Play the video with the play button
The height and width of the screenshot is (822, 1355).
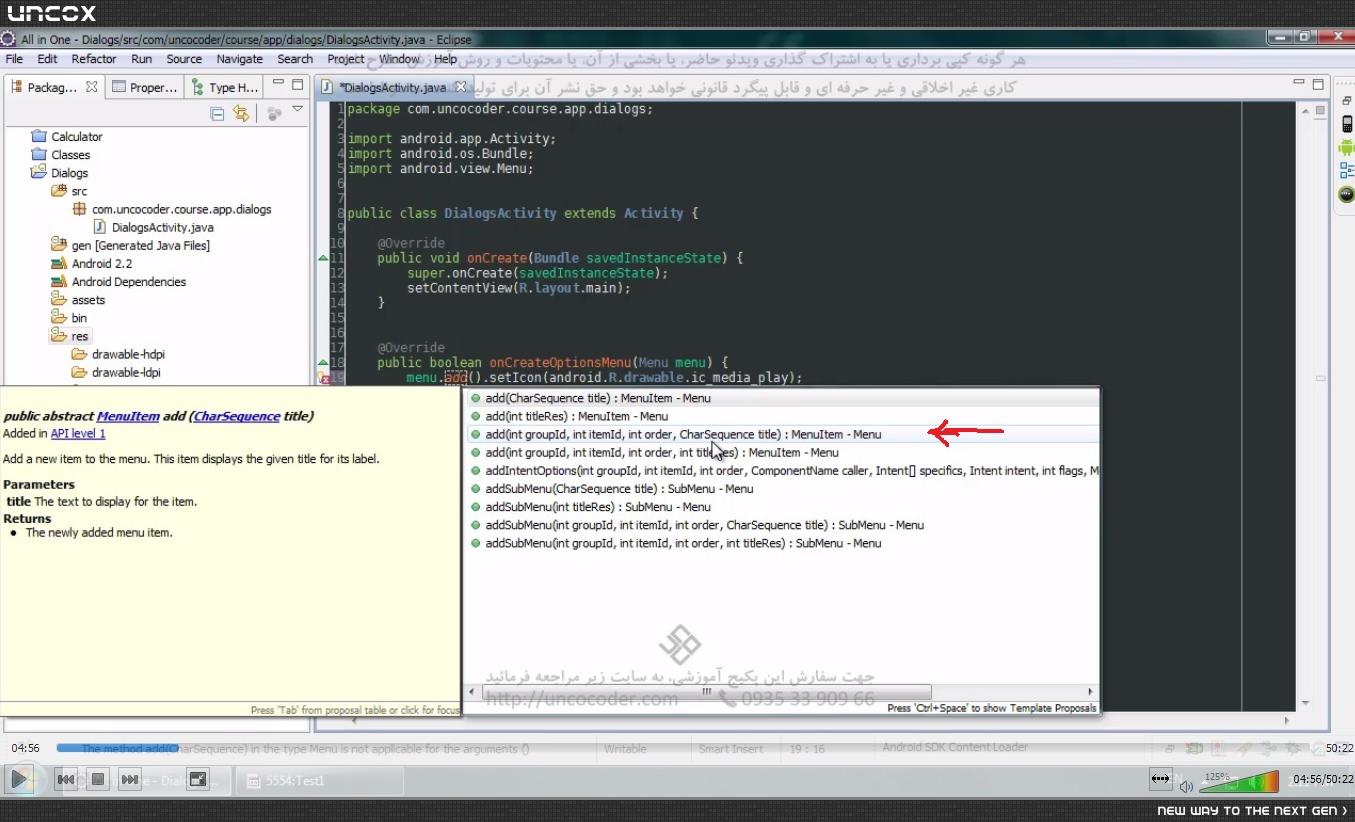point(19,779)
